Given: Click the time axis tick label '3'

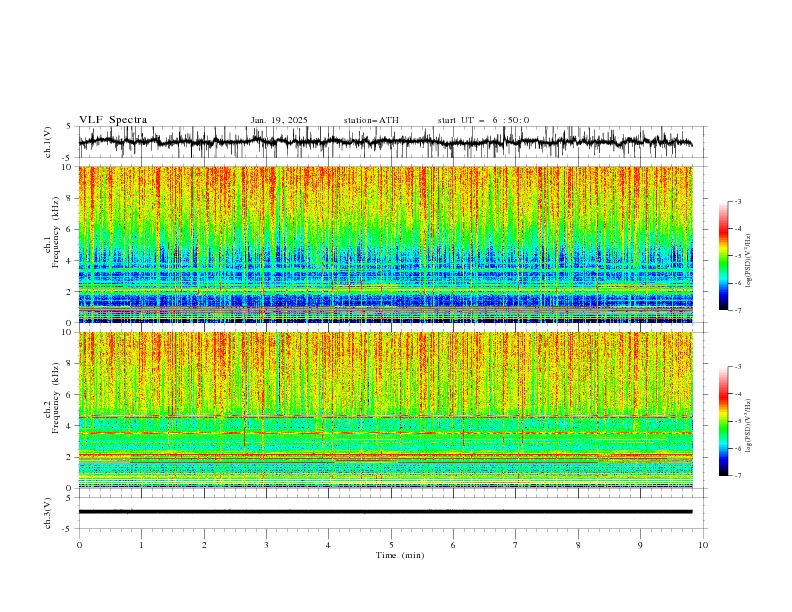Looking at the screenshot, I should (x=266, y=545).
